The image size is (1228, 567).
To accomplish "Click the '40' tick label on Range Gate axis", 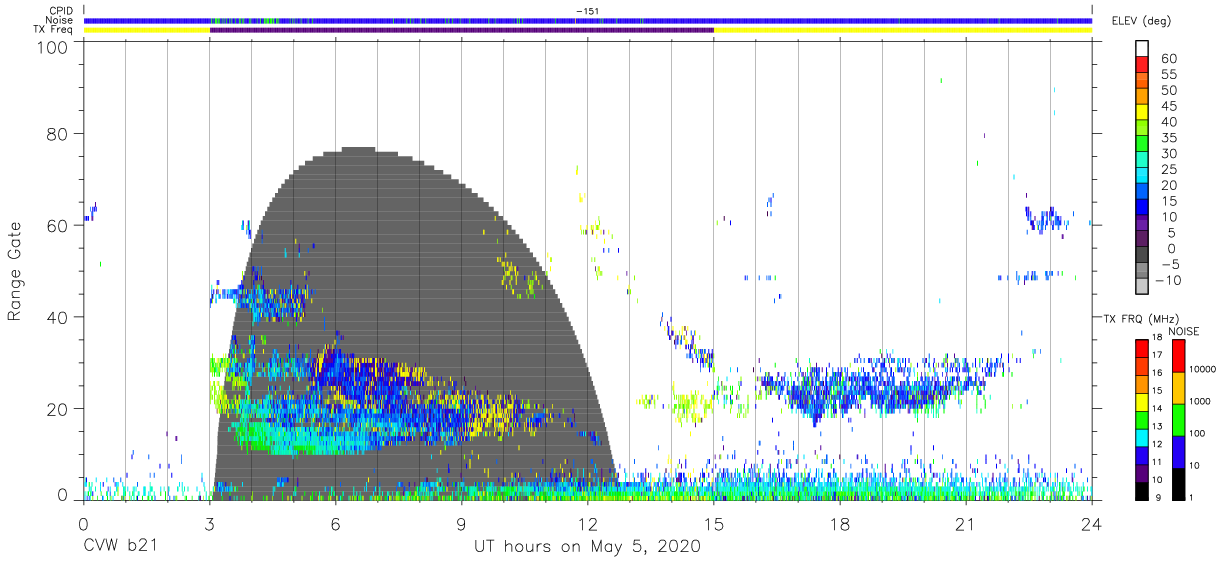I will (x=59, y=317).
